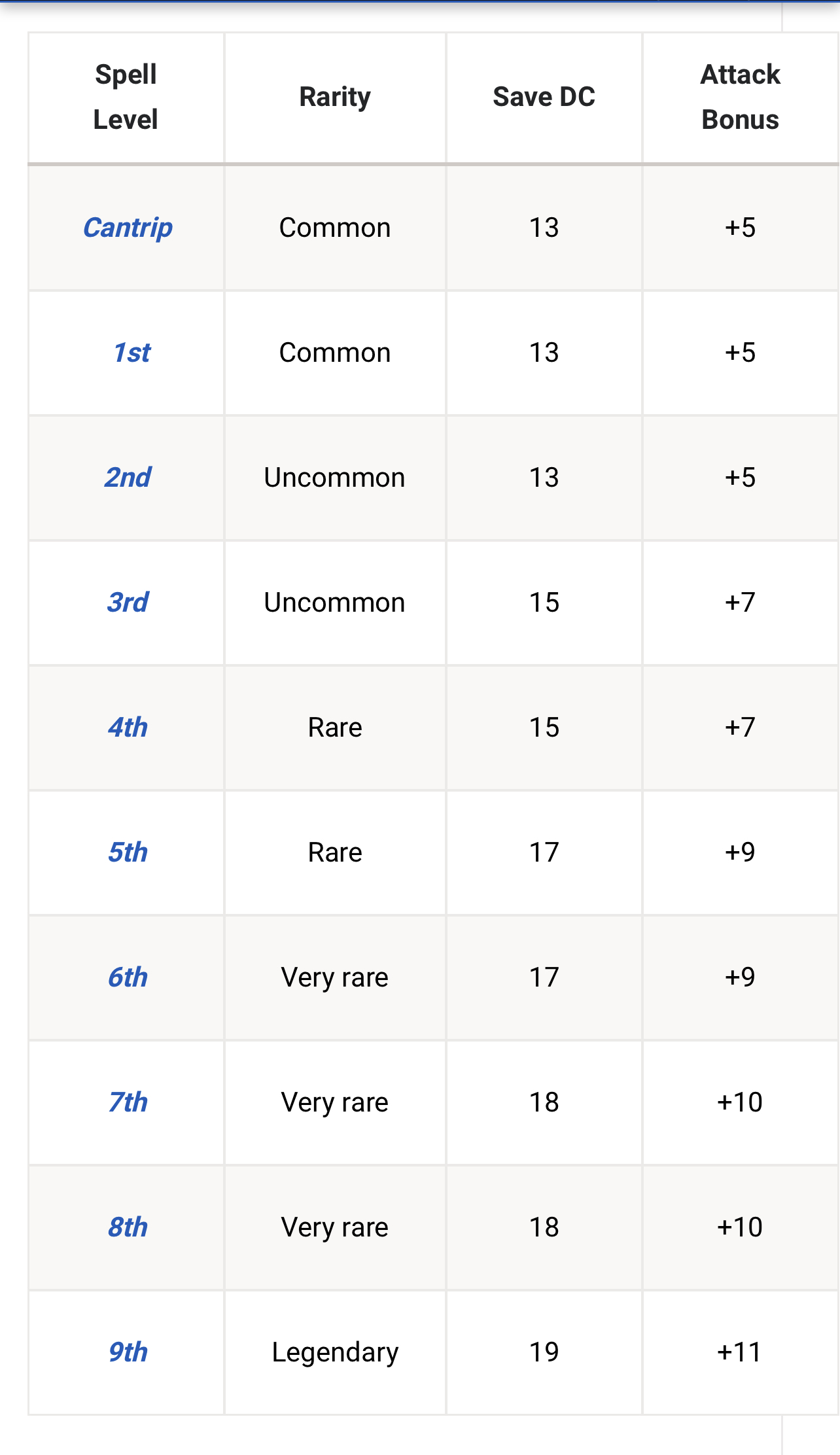Viewport: 840px width, 1455px height.
Task: Select the Rarity column header
Action: click(335, 97)
